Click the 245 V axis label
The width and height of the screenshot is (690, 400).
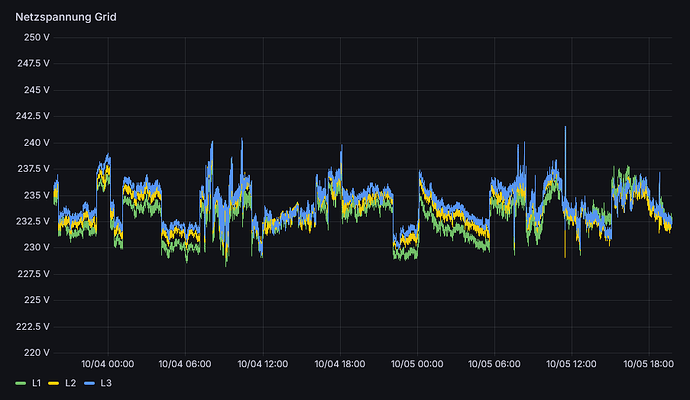pos(37,90)
